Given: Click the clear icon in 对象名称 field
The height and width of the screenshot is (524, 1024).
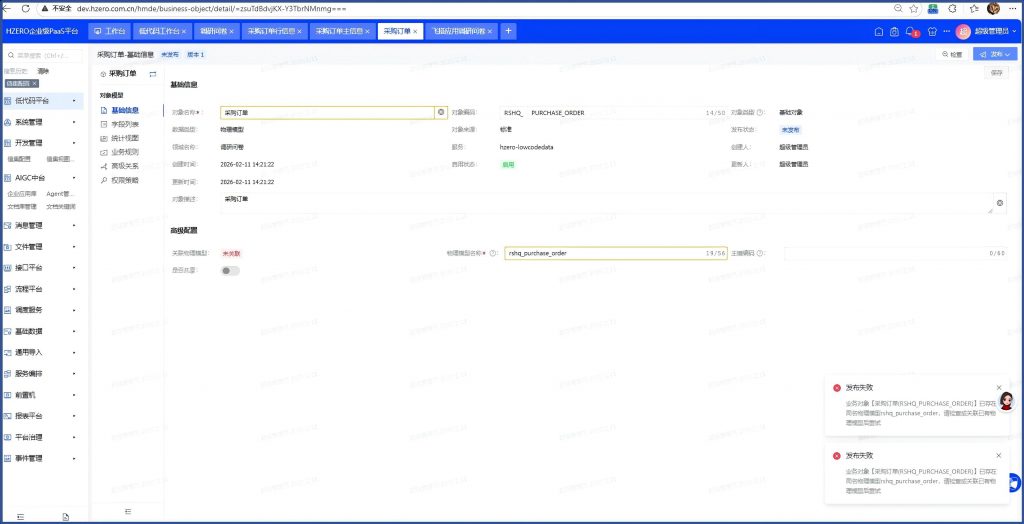Looking at the screenshot, I should click(440, 113).
